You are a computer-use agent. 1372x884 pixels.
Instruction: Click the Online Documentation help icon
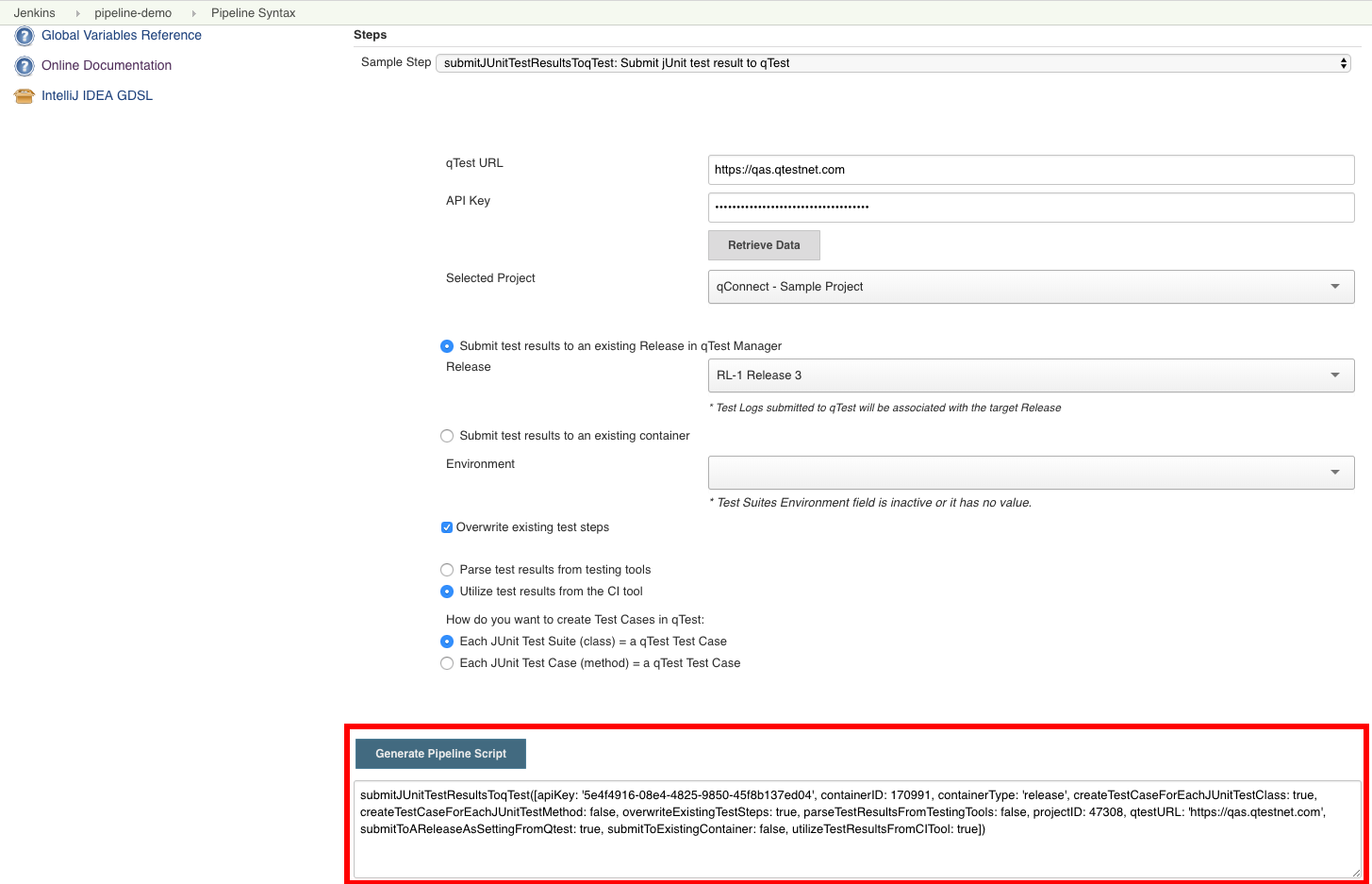[x=25, y=66]
